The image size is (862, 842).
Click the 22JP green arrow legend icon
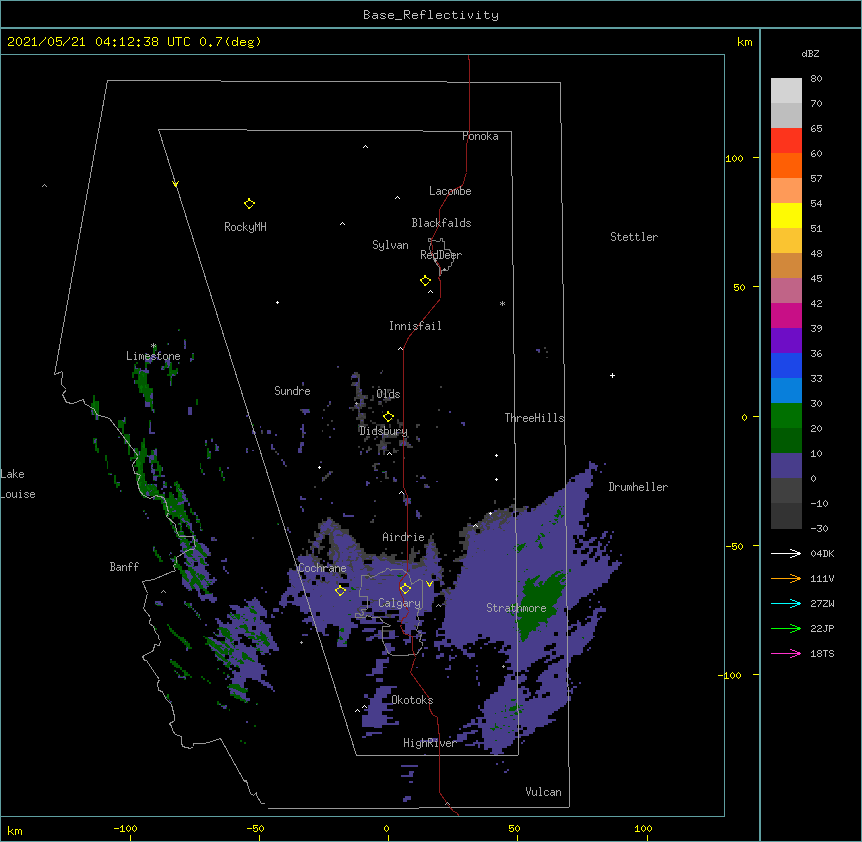(786, 628)
